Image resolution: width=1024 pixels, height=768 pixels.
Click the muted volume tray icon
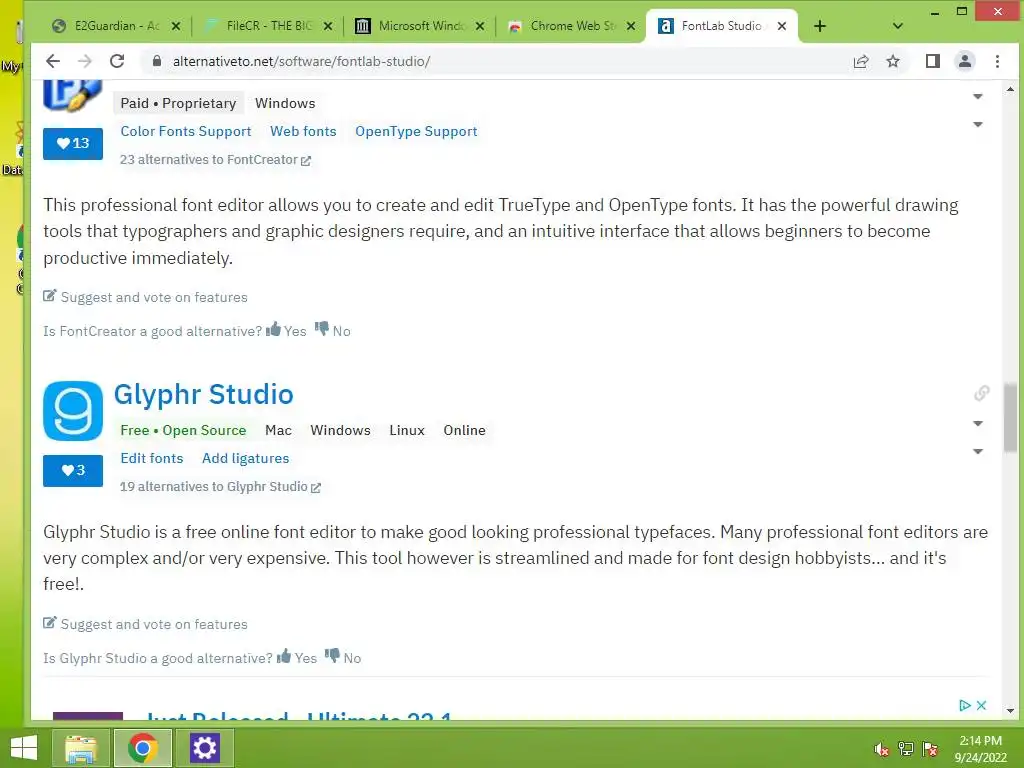[x=882, y=750]
